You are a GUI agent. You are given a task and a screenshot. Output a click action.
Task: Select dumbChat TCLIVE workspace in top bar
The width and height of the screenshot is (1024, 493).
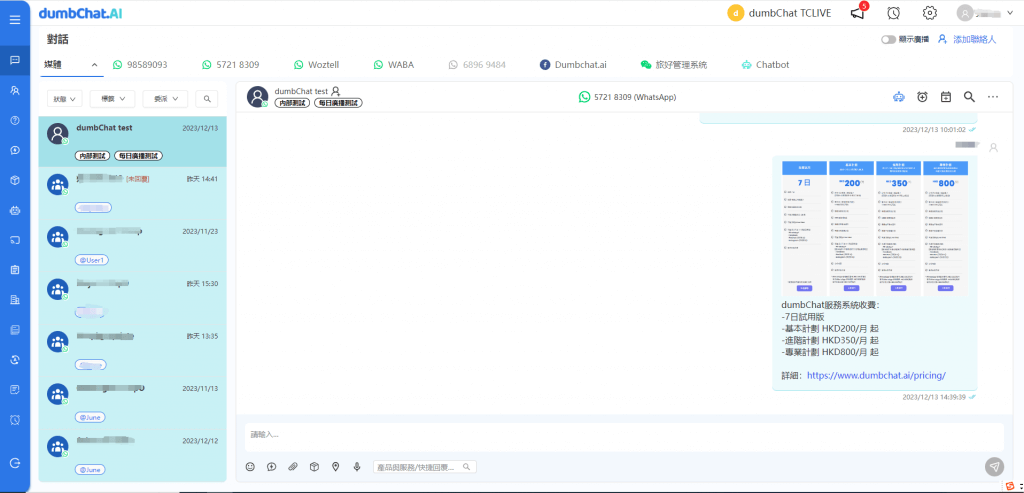coord(780,12)
